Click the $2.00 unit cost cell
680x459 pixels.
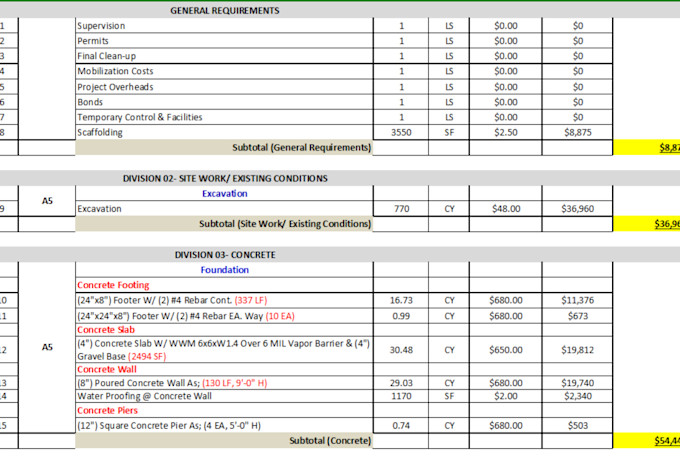point(506,396)
